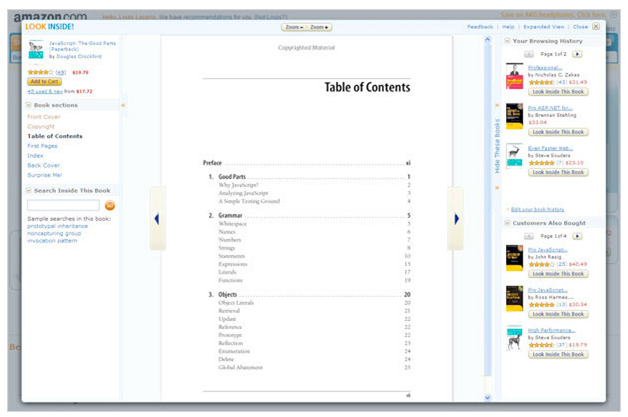Open Pro ASP.NET book link
Screen dimensions: 628x417
[x=550, y=108]
